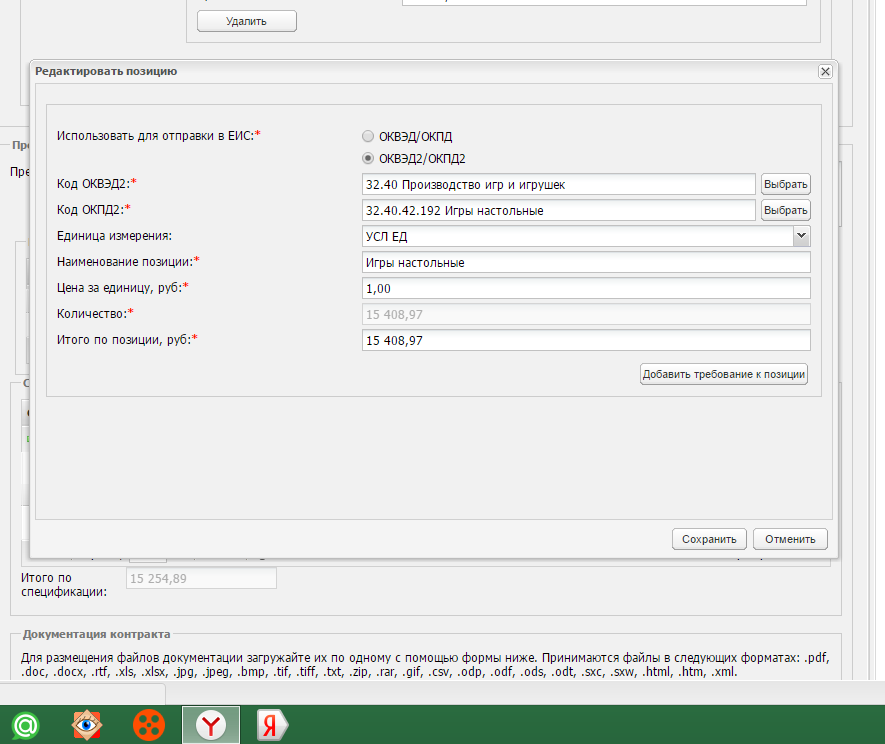
Task: Click the Цена за единицу field
Action: click(586, 288)
